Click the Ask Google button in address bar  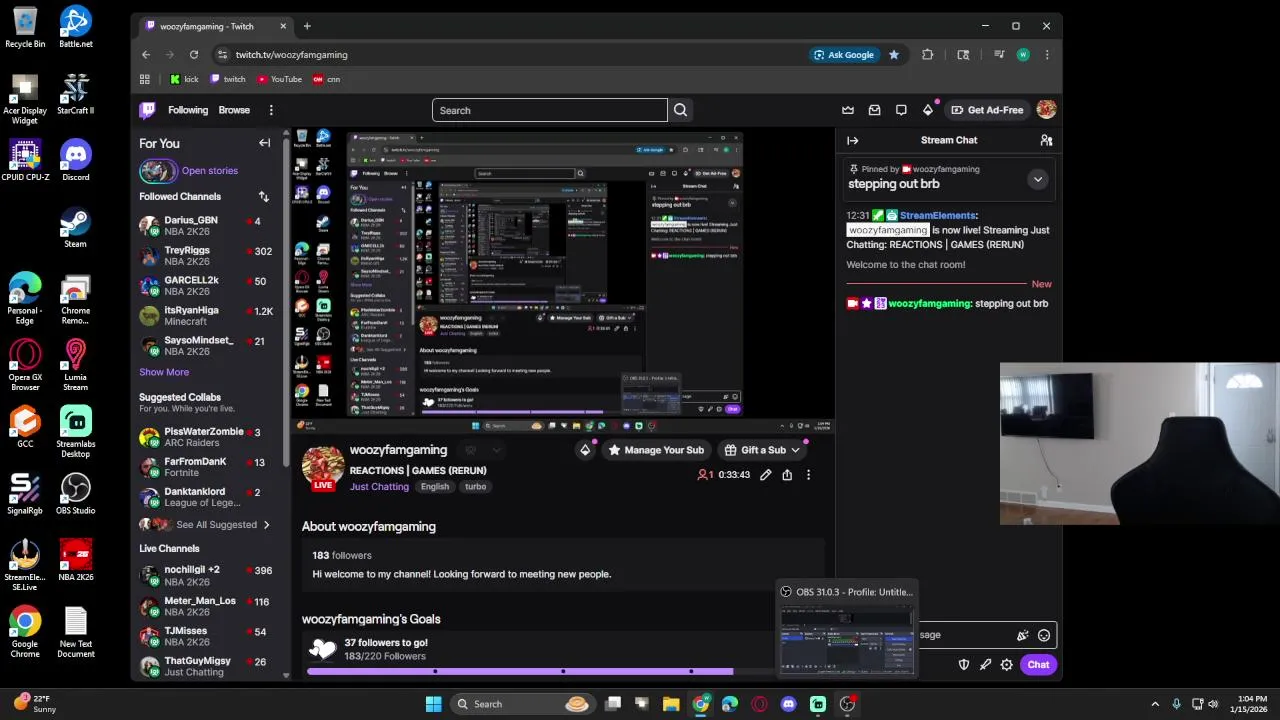[x=845, y=55]
